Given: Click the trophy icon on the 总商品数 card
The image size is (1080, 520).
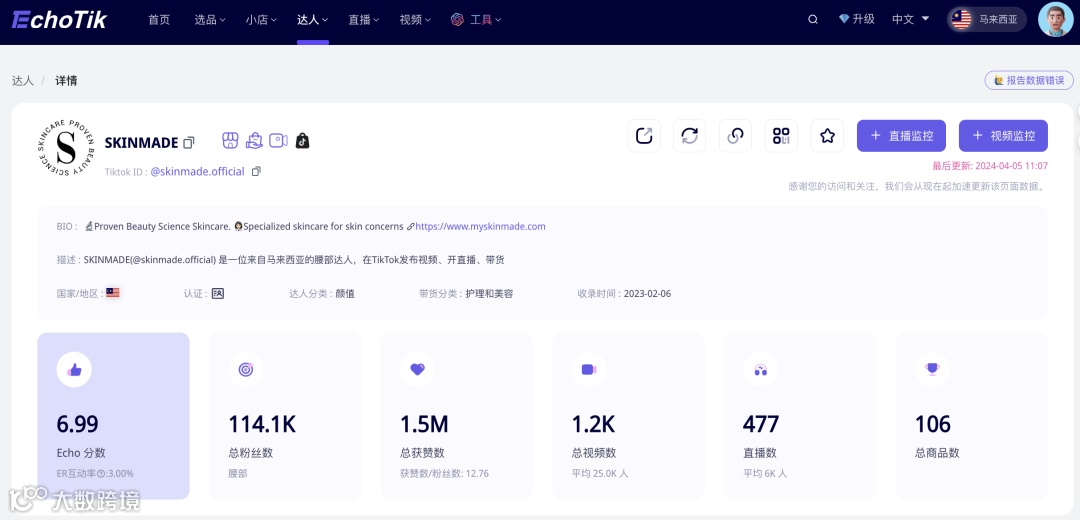Looking at the screenshot, I should pyautogui.click(x=932, y=370).
